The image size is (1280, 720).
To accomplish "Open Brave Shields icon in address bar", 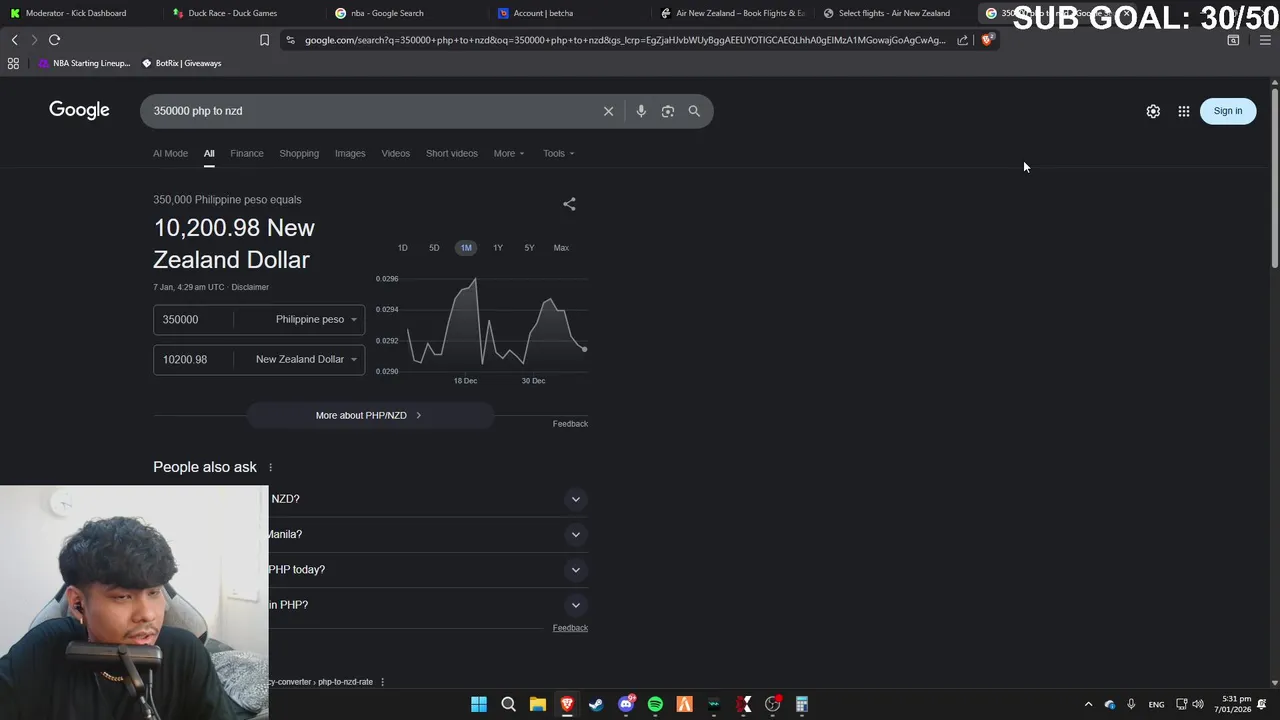I will (x=987, y=40).
